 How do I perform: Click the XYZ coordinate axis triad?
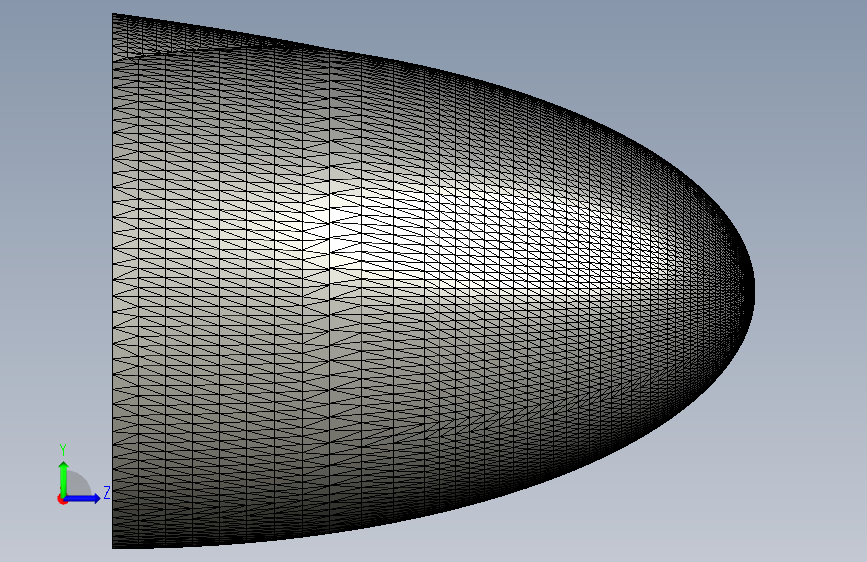pos(83,475)
